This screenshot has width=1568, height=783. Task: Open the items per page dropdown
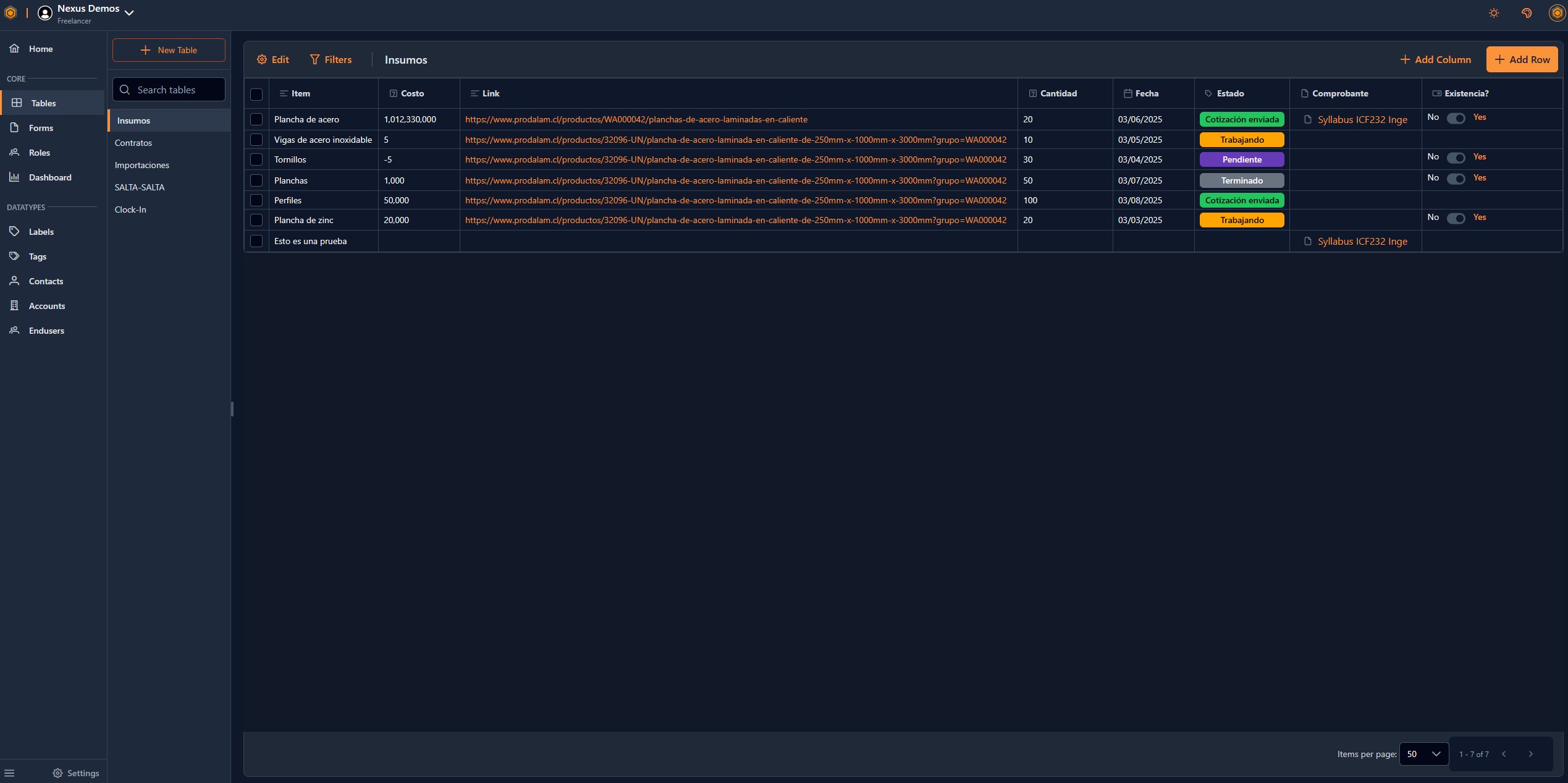1423,754
